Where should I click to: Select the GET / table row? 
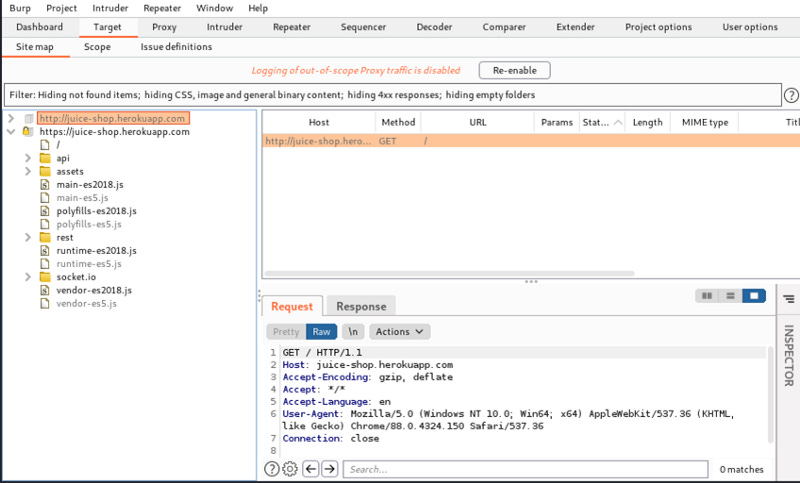(x=531, y=141)
